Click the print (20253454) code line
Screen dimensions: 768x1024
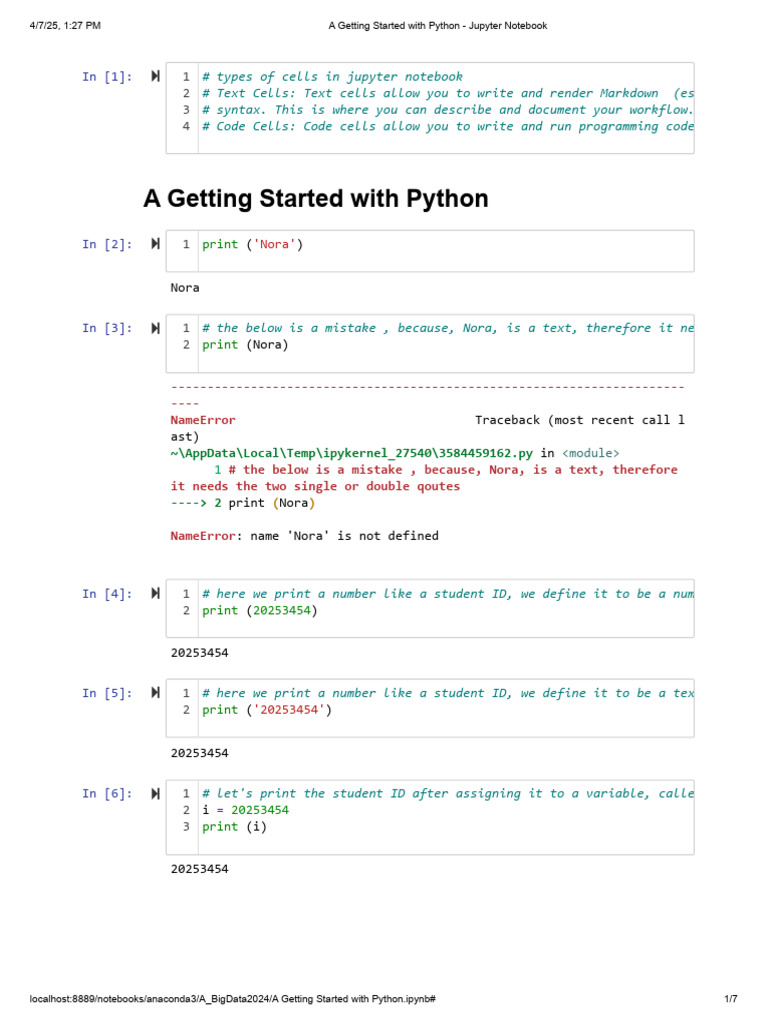(260, 610)
